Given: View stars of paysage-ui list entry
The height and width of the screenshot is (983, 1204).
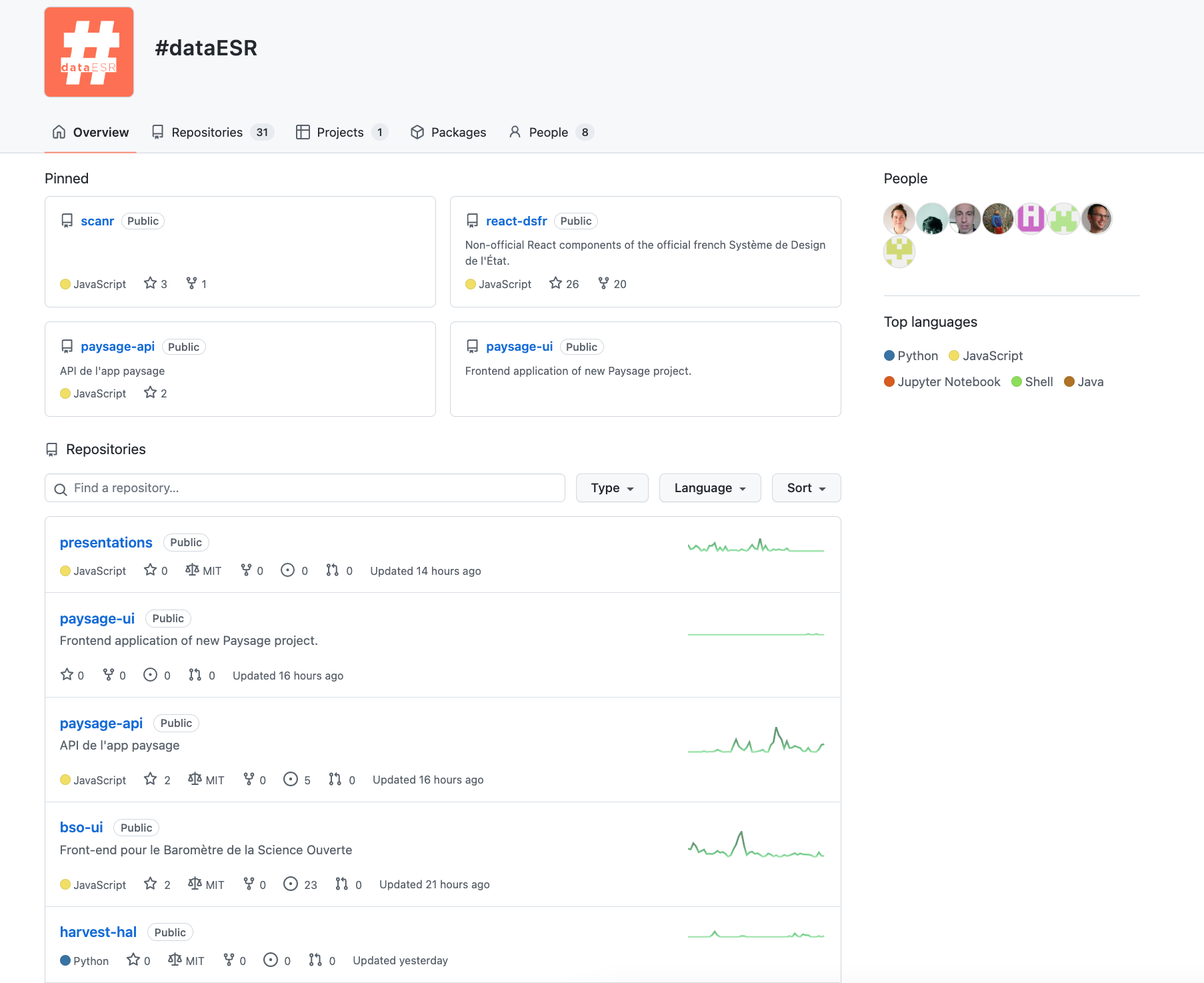Looking at the screenshot, I should click(72, 675).
